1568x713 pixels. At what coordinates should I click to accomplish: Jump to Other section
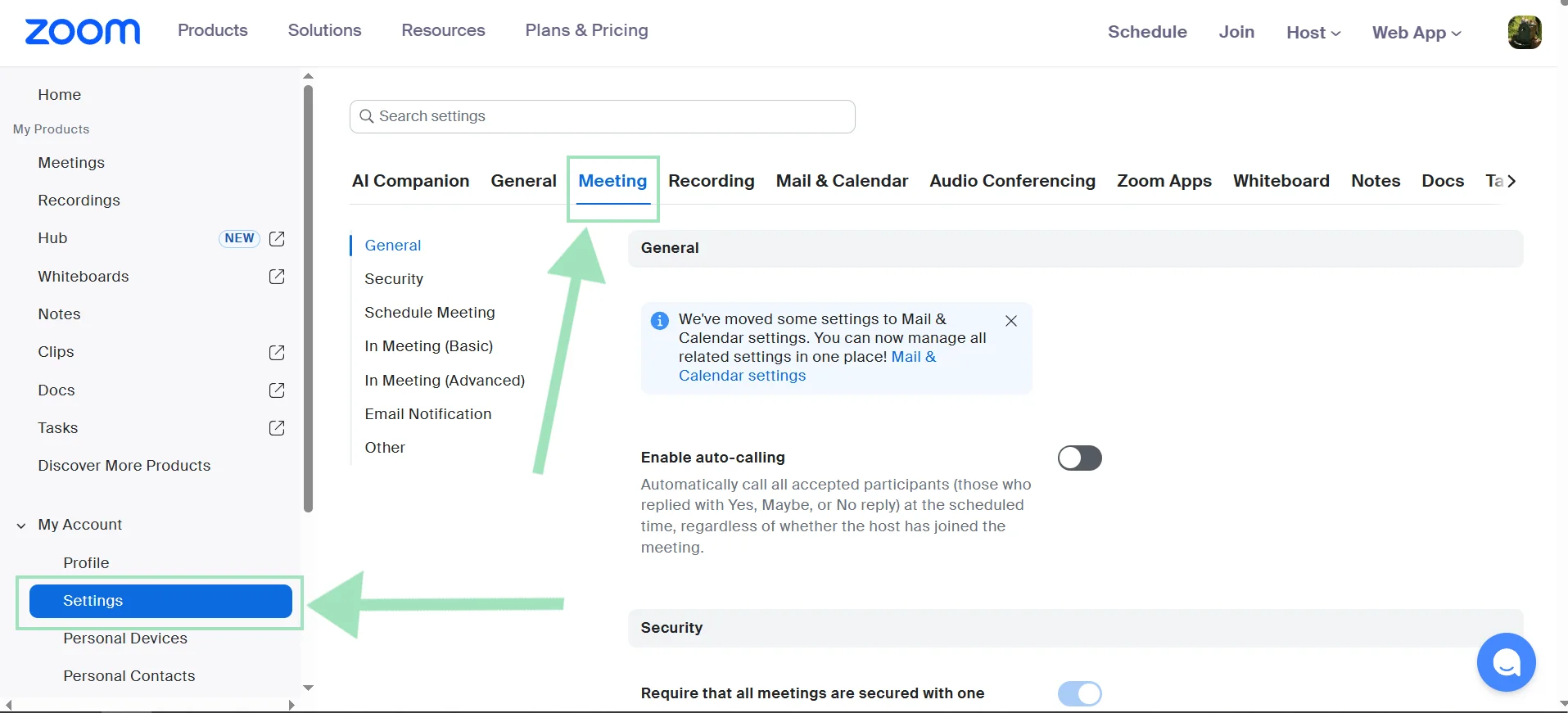[385, 448]
